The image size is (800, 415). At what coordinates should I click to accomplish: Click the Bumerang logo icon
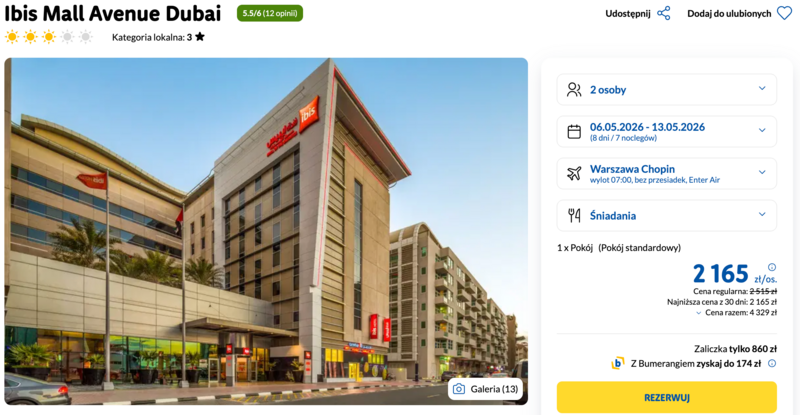618,363
